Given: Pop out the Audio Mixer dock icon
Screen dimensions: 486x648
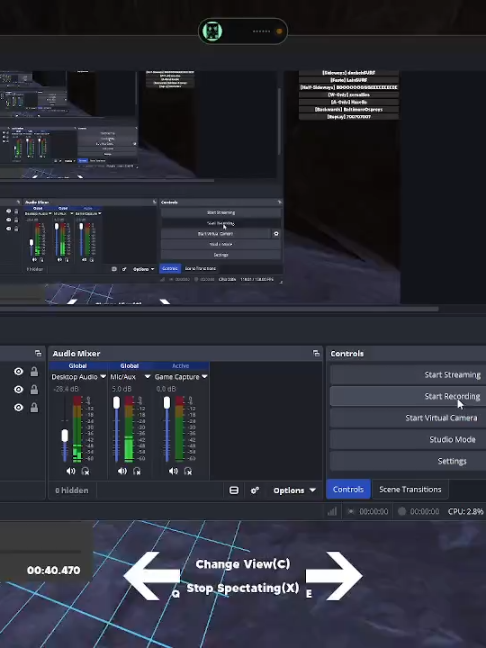Looking at the screenshot, I should (316, 353).
